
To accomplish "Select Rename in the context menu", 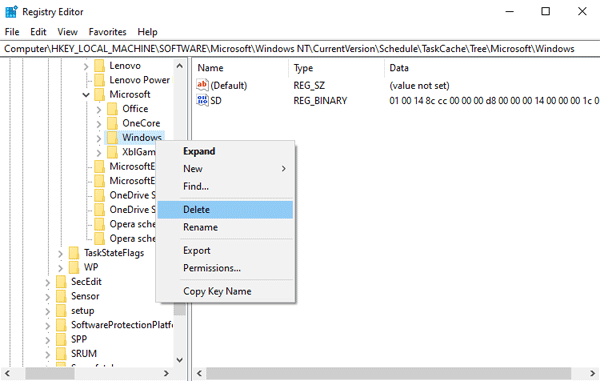I will click(x=225, y=227).
